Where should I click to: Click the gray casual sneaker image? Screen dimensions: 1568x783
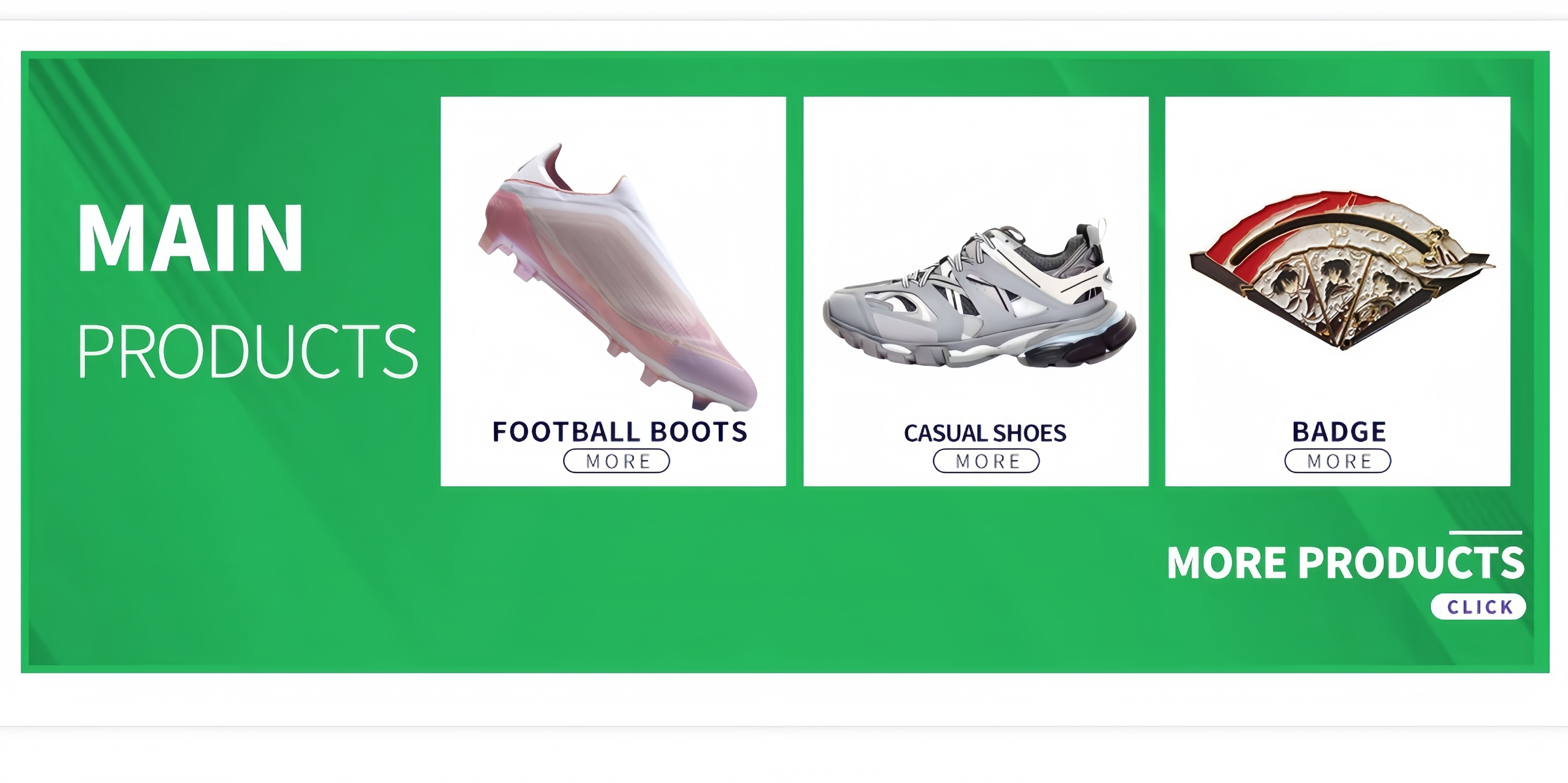pos(979,295)
